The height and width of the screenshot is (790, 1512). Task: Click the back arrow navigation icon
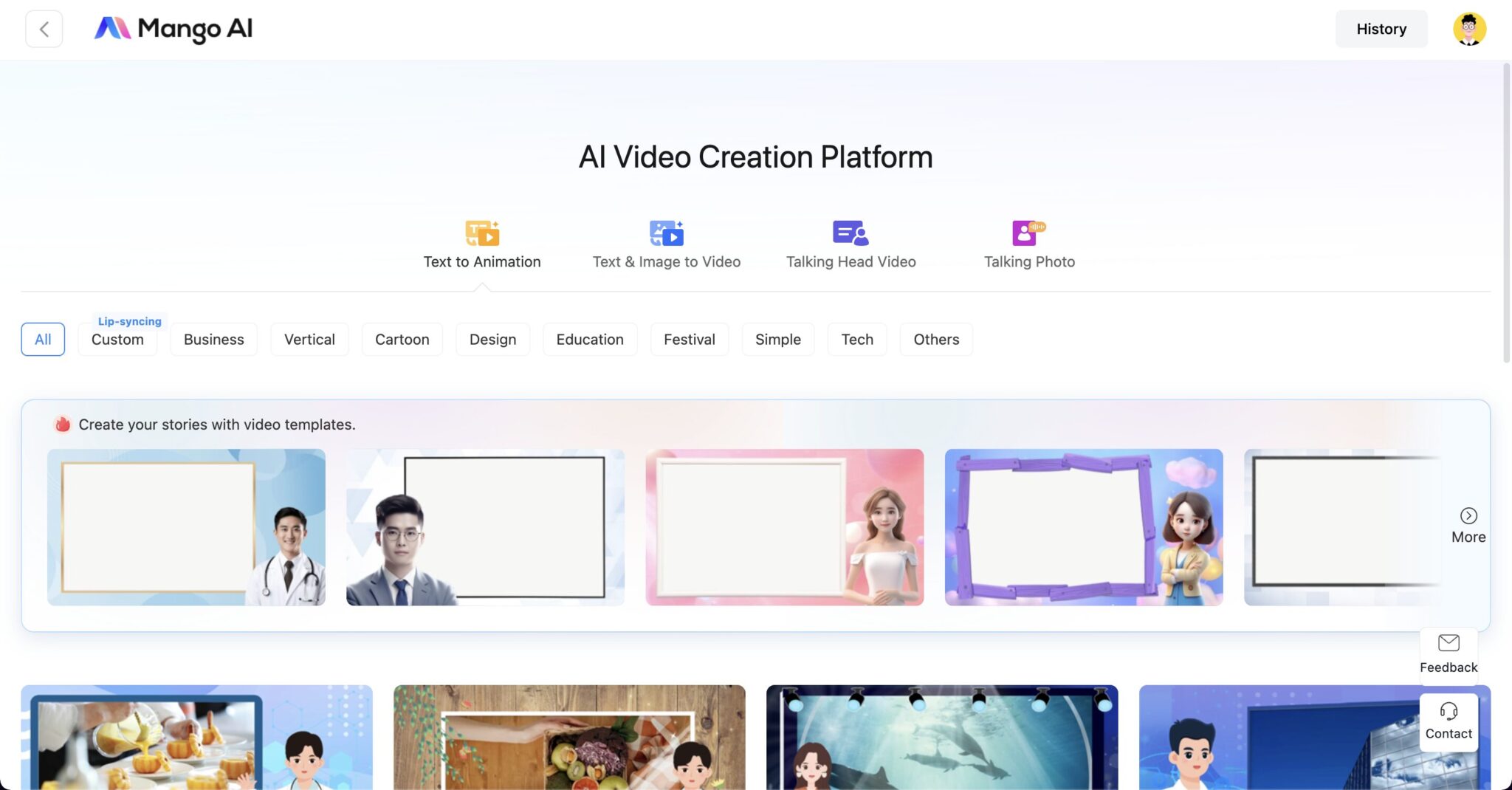click(x=44, y=29)
